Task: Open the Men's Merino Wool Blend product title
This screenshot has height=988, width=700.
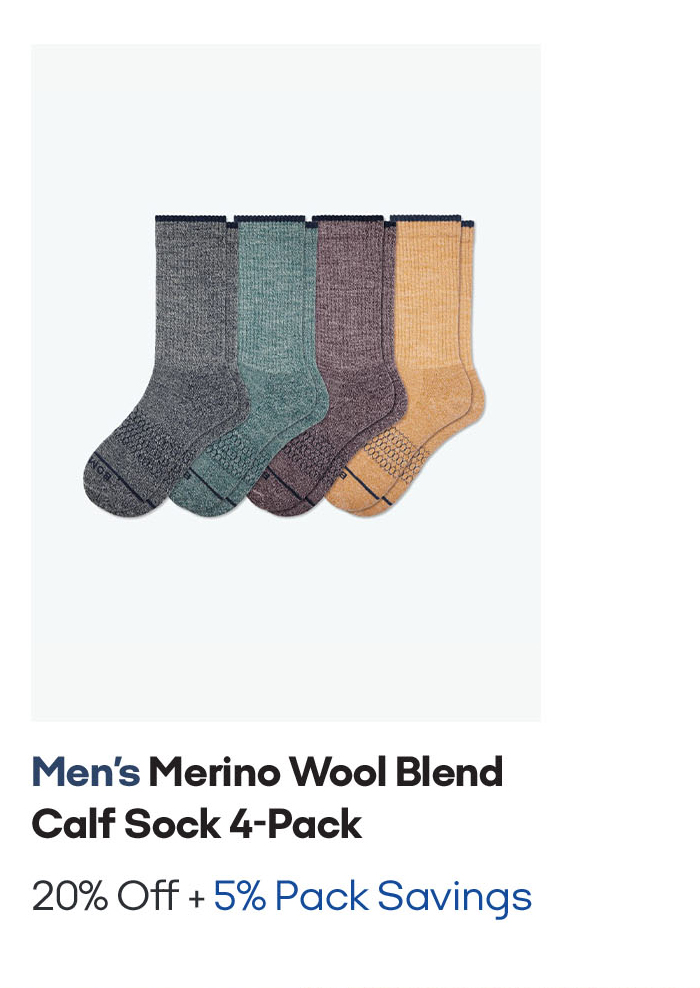Action: (x=267, y=798)
